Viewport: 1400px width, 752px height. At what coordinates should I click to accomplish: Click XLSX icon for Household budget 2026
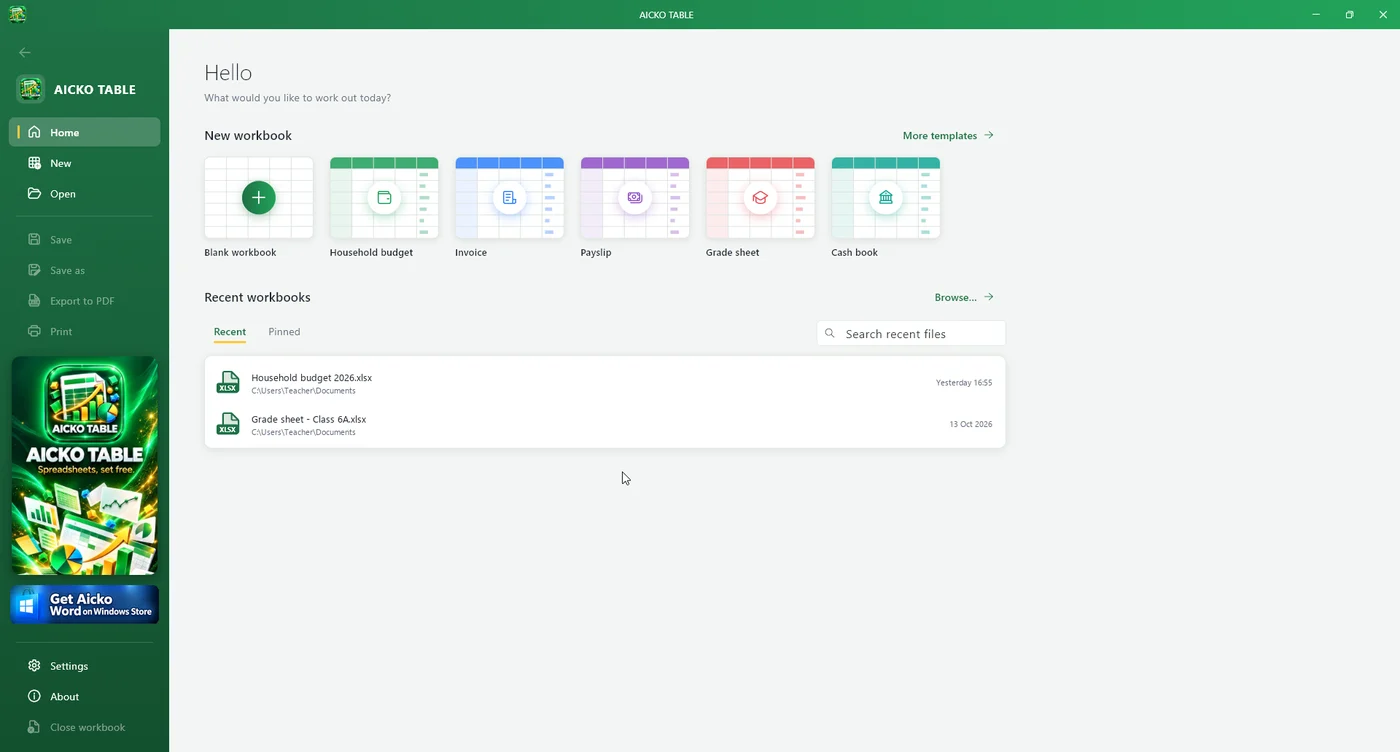pyautogui.click(x=228, y=382)
